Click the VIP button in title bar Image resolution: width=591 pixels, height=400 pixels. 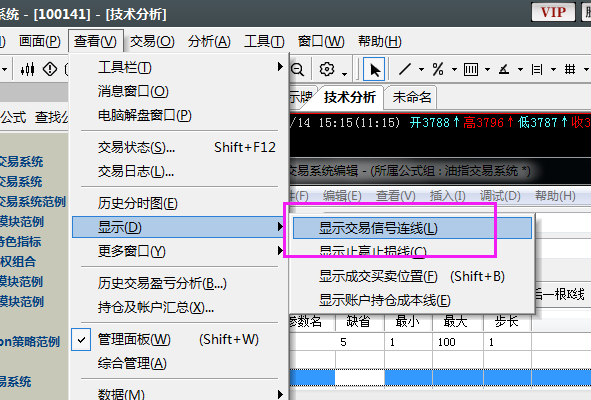click(x=553, y=12)
